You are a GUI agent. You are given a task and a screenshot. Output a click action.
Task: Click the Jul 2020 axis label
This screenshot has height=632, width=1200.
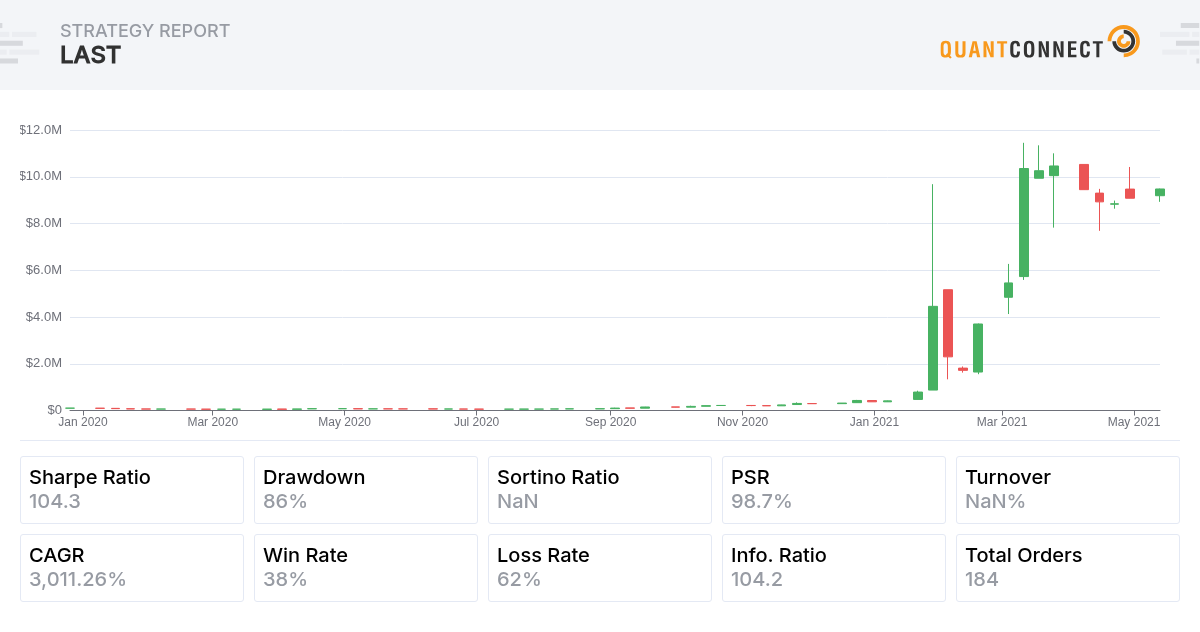(x=476, y=422)
